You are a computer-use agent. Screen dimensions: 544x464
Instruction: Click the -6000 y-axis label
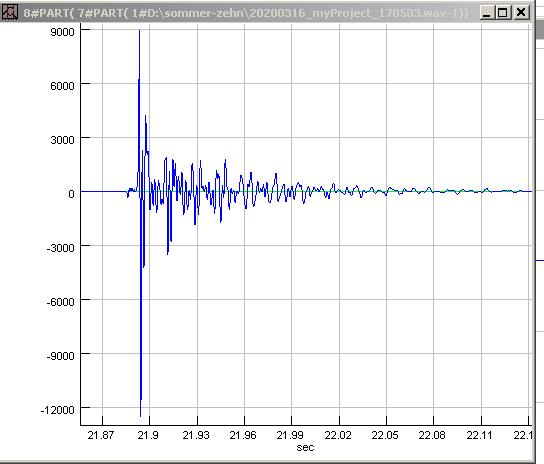click(61, 302)
